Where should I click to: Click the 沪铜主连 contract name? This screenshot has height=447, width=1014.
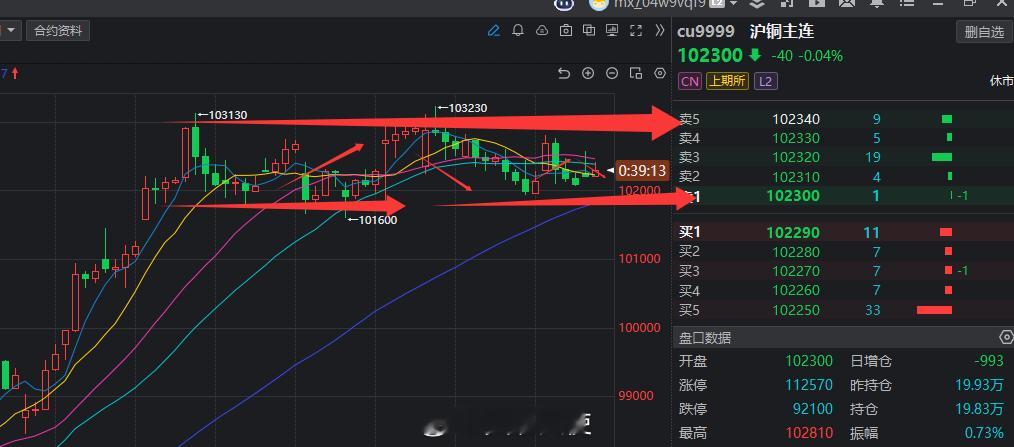pyautogui.click(x=782, y=31)
